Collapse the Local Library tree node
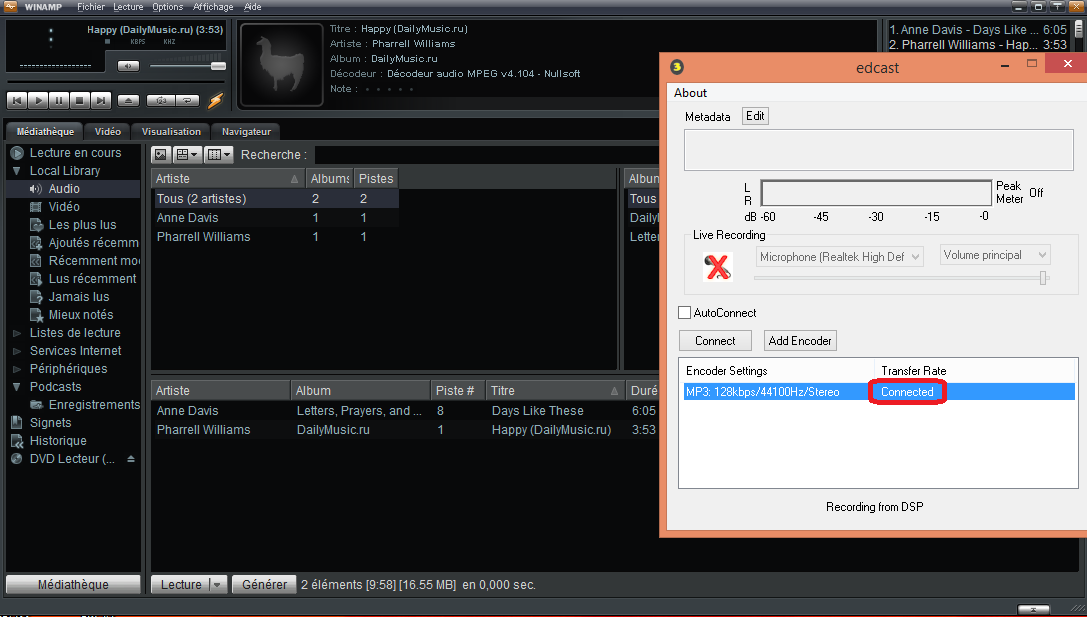Image resolution: width=1087 pixels, height=617 pixels. point(16,171)
